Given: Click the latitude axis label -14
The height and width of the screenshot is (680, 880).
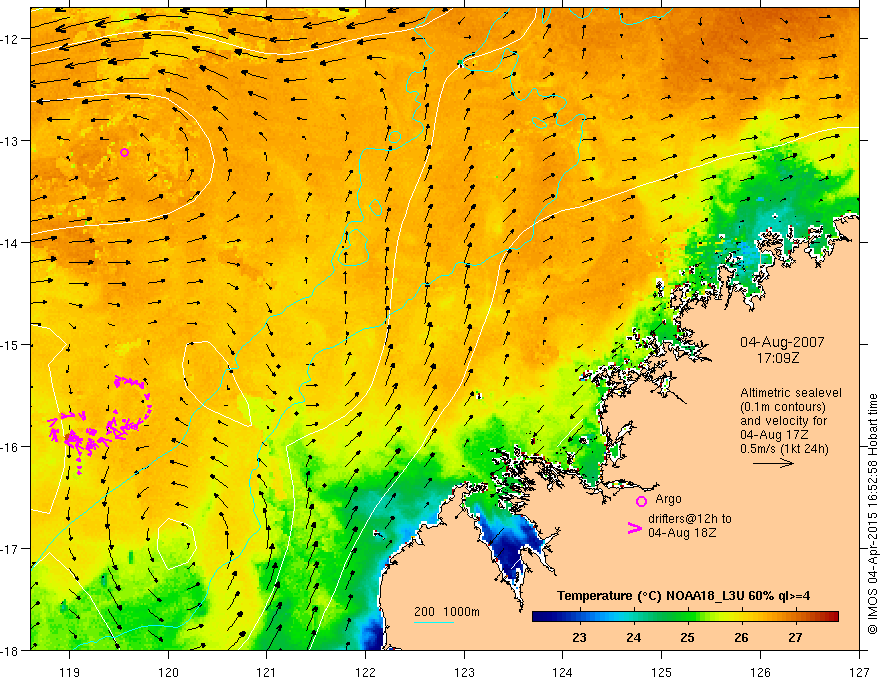Looking at the screenshot, I should 10,242.
